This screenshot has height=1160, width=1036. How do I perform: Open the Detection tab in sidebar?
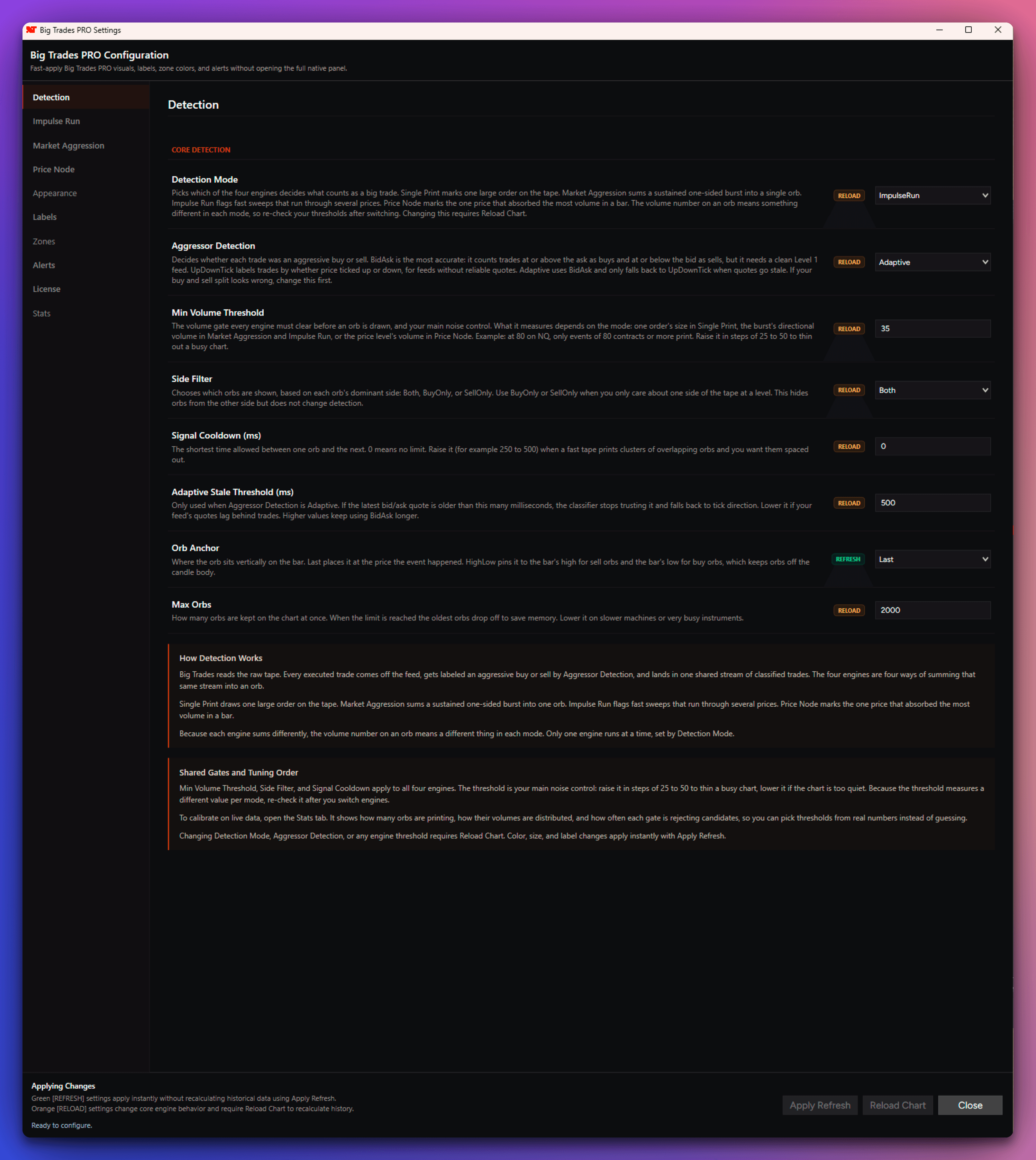[x=86, y=97]
